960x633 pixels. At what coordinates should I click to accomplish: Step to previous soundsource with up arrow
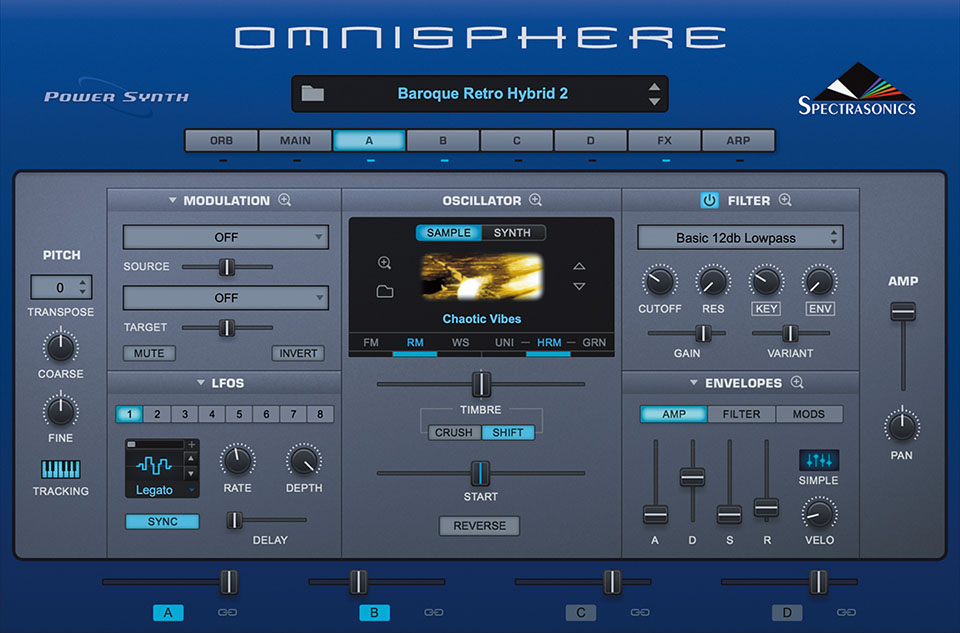click(x=579, y=266)
